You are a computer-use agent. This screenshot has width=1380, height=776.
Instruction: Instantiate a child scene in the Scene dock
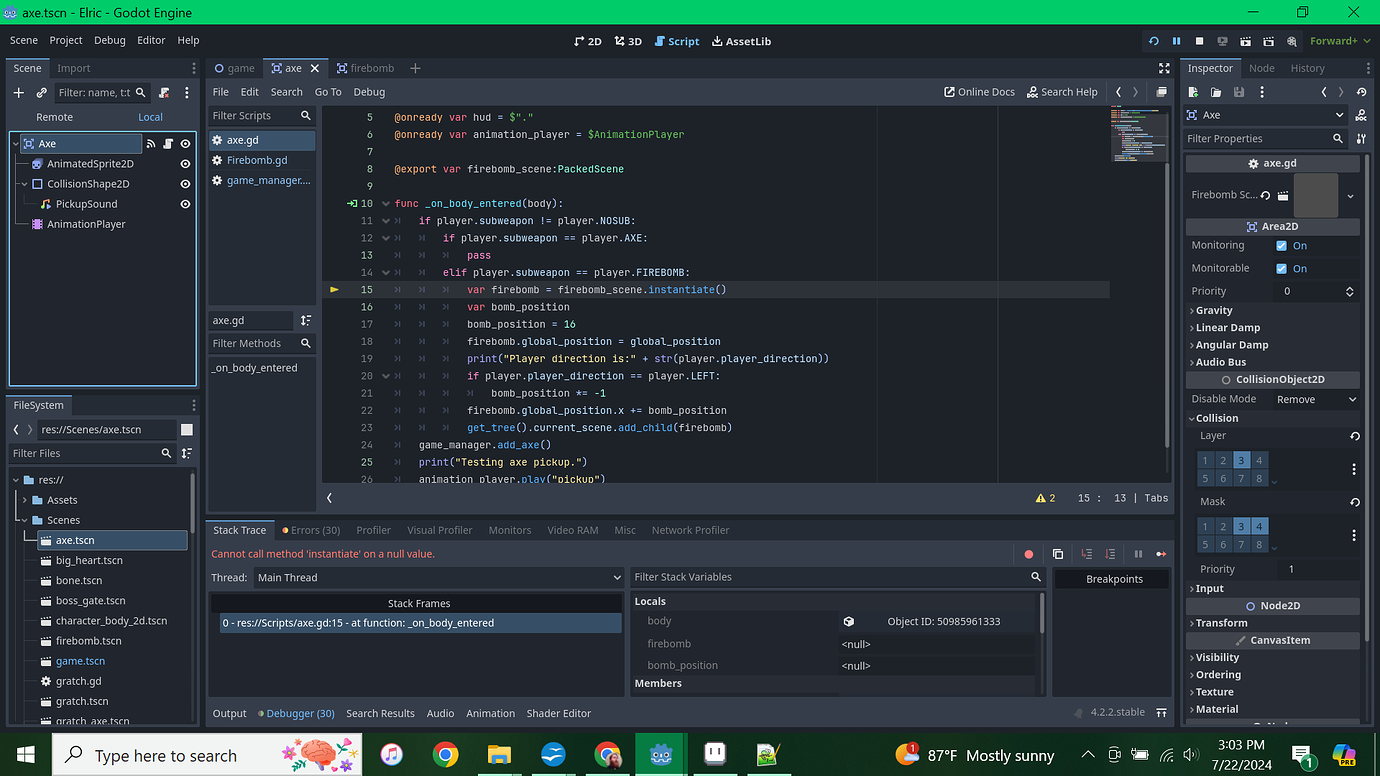[40, 92]
